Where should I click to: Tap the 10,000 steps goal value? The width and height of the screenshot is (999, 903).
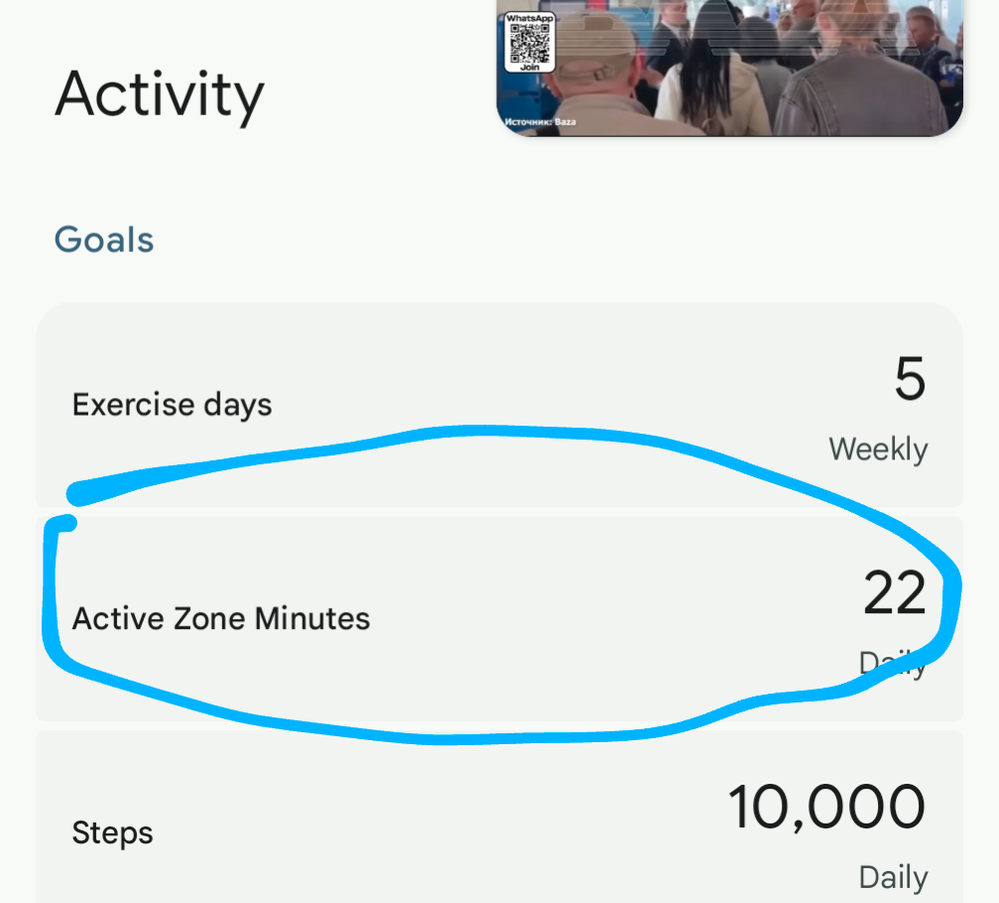tap(826, 807)
